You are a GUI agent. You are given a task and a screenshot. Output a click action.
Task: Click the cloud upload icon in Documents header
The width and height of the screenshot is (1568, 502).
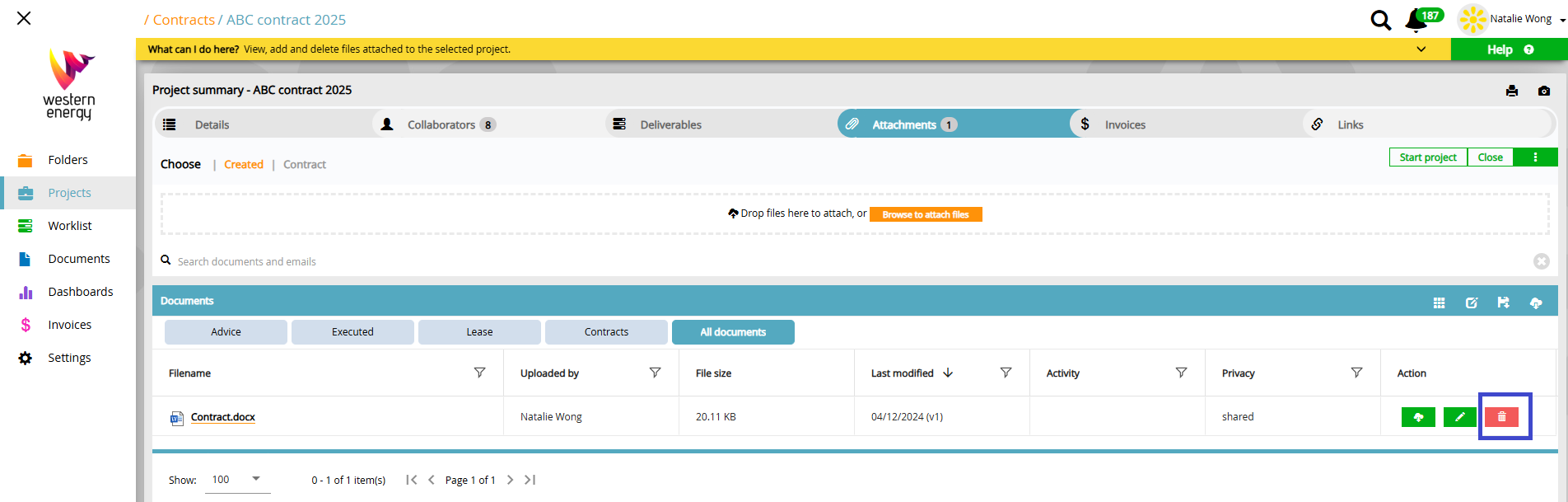pos(1536,303)
